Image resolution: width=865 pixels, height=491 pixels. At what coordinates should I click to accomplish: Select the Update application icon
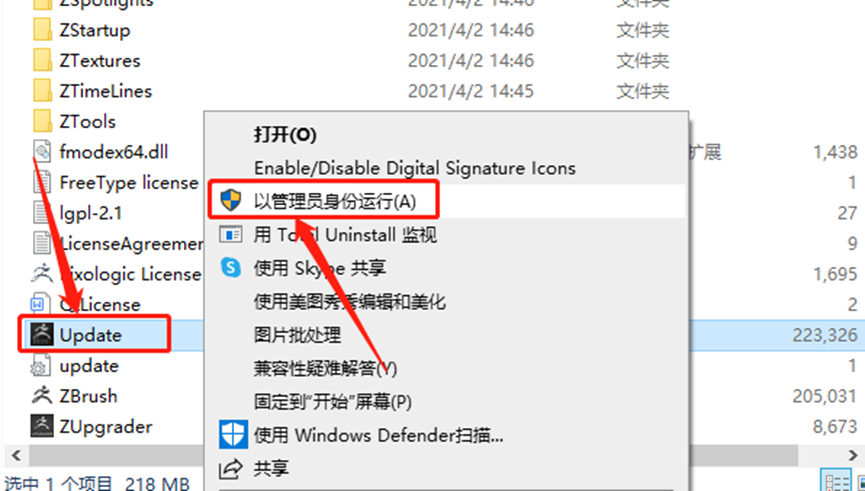click(x=42, y=334)
